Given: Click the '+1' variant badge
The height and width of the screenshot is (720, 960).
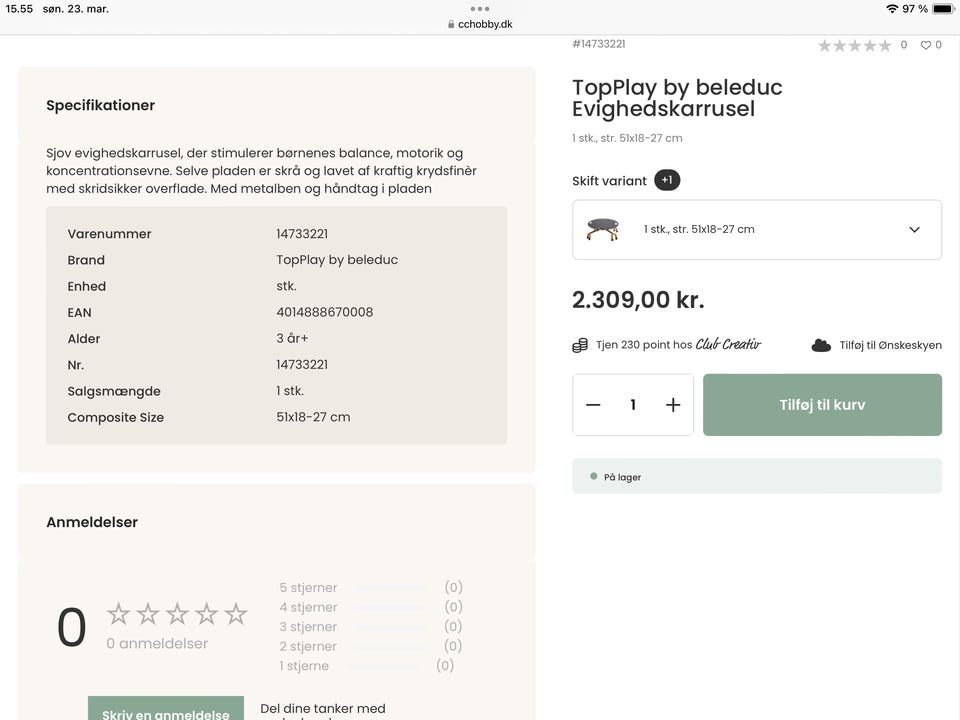Looking at the screenshot, I should (x=667, y=181).
